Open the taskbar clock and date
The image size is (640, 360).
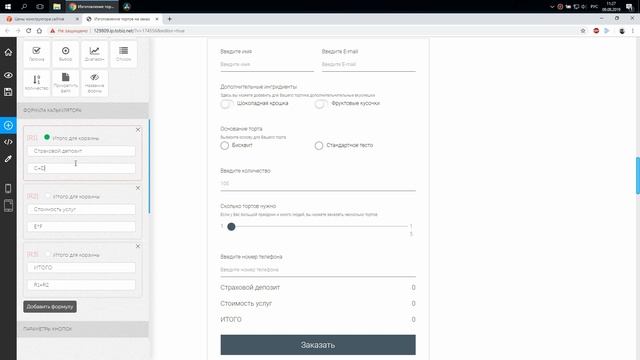click(611, 7)
